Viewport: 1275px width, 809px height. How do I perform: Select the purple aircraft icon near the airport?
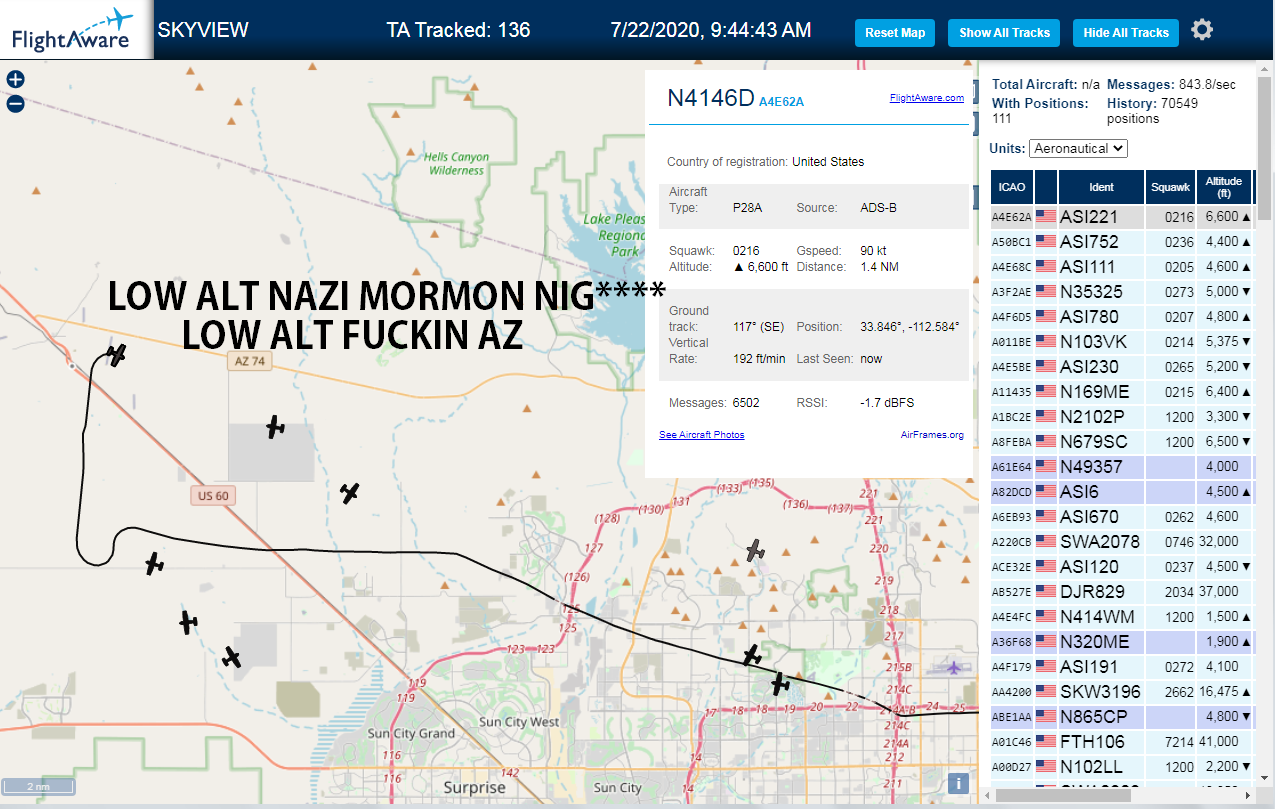click(955, 667)
